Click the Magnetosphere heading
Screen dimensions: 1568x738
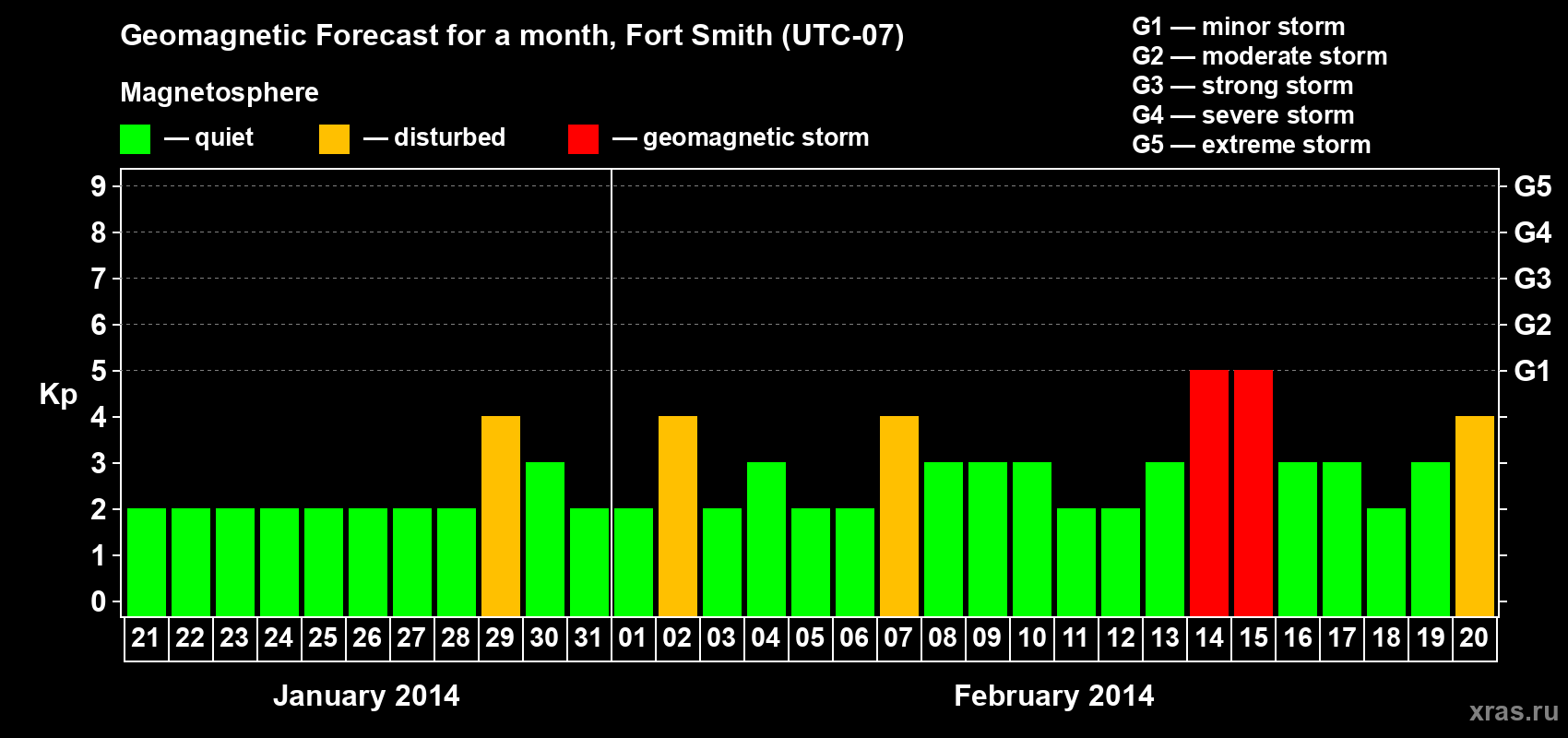pos(220,92)
